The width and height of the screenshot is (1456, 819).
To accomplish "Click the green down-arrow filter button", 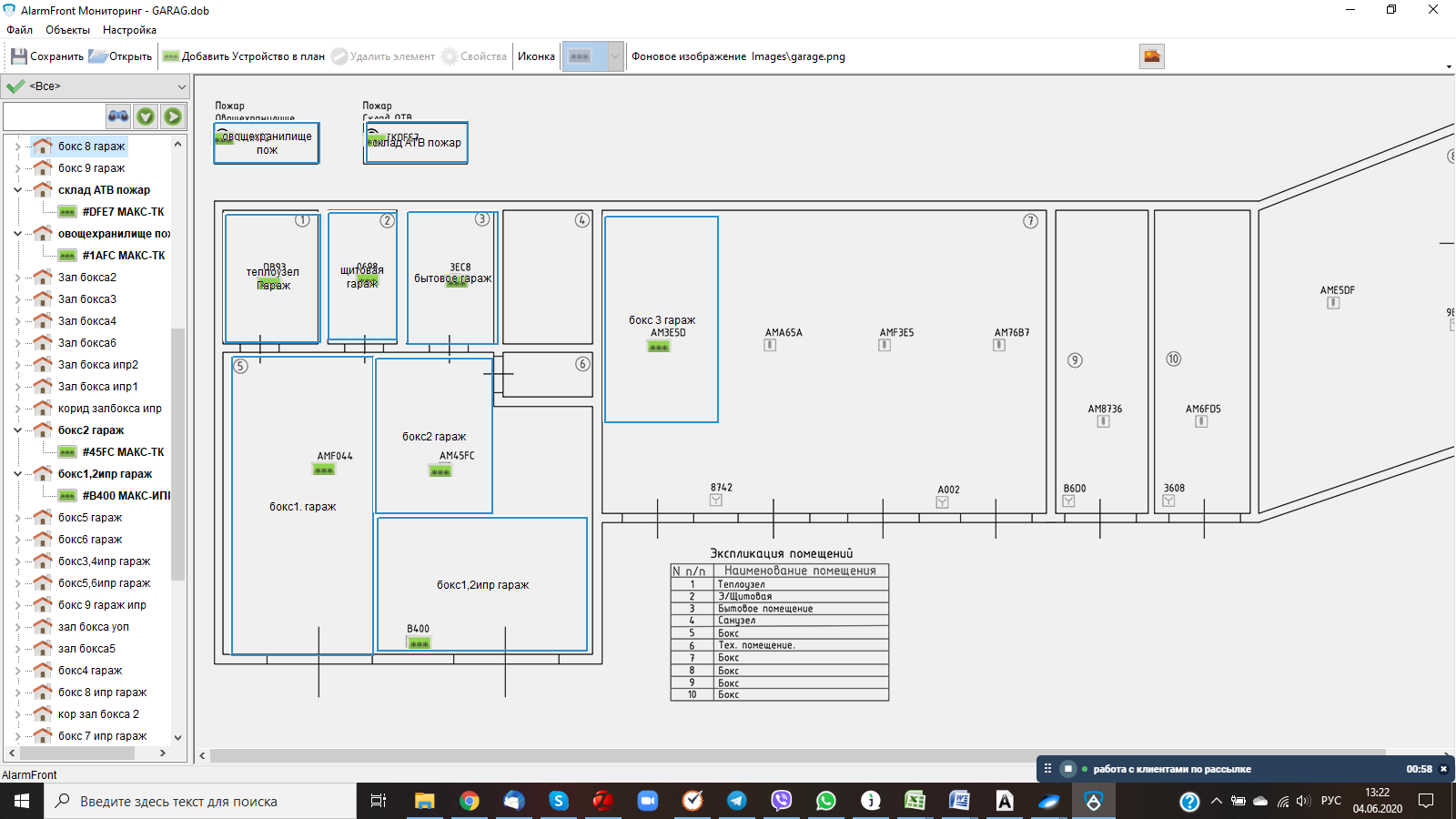I will pos(146,116).
